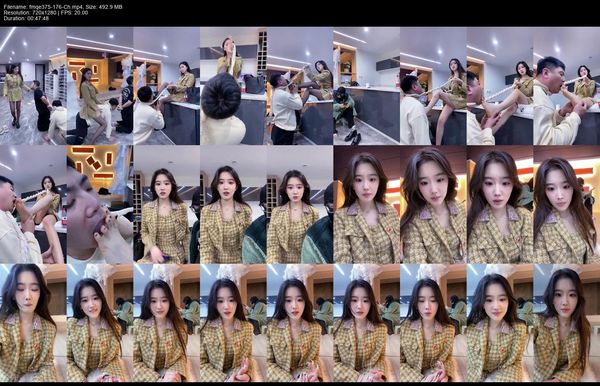Open first thumbnail with woman standing in hallway
The width and height of the screenshot is (600, 386).
coord(33,86)
